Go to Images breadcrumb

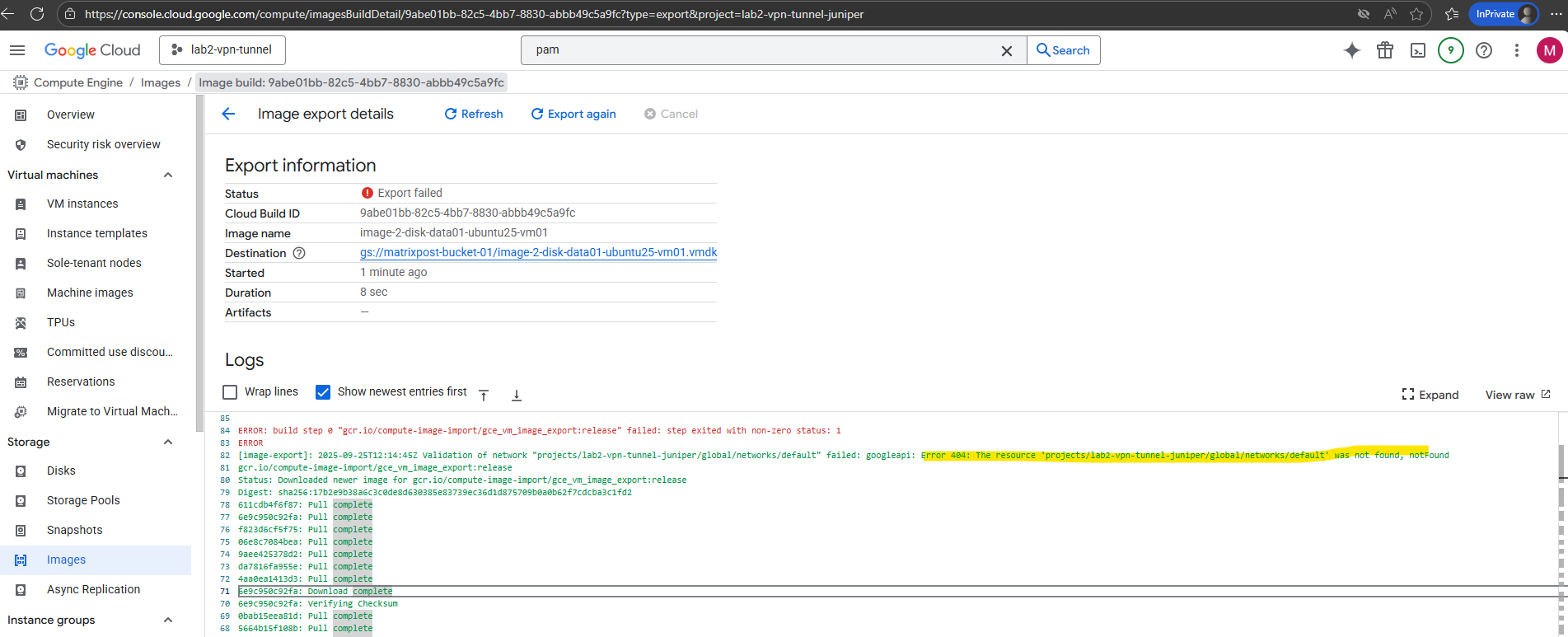pos(161,82)
